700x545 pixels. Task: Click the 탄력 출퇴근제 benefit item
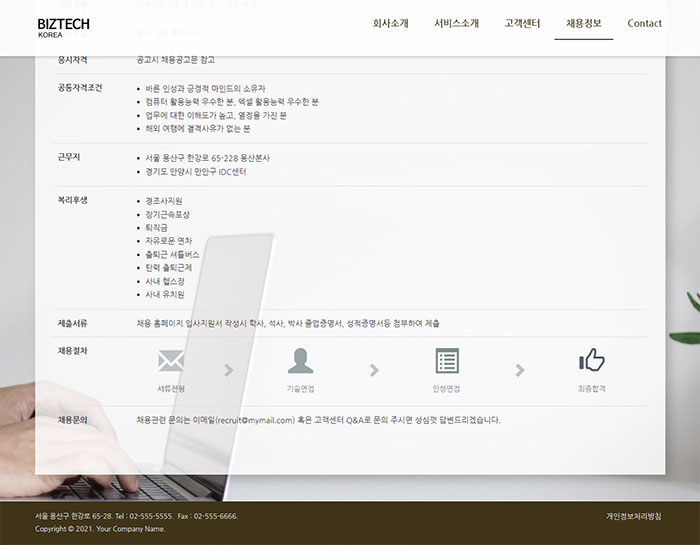[168, 268]
